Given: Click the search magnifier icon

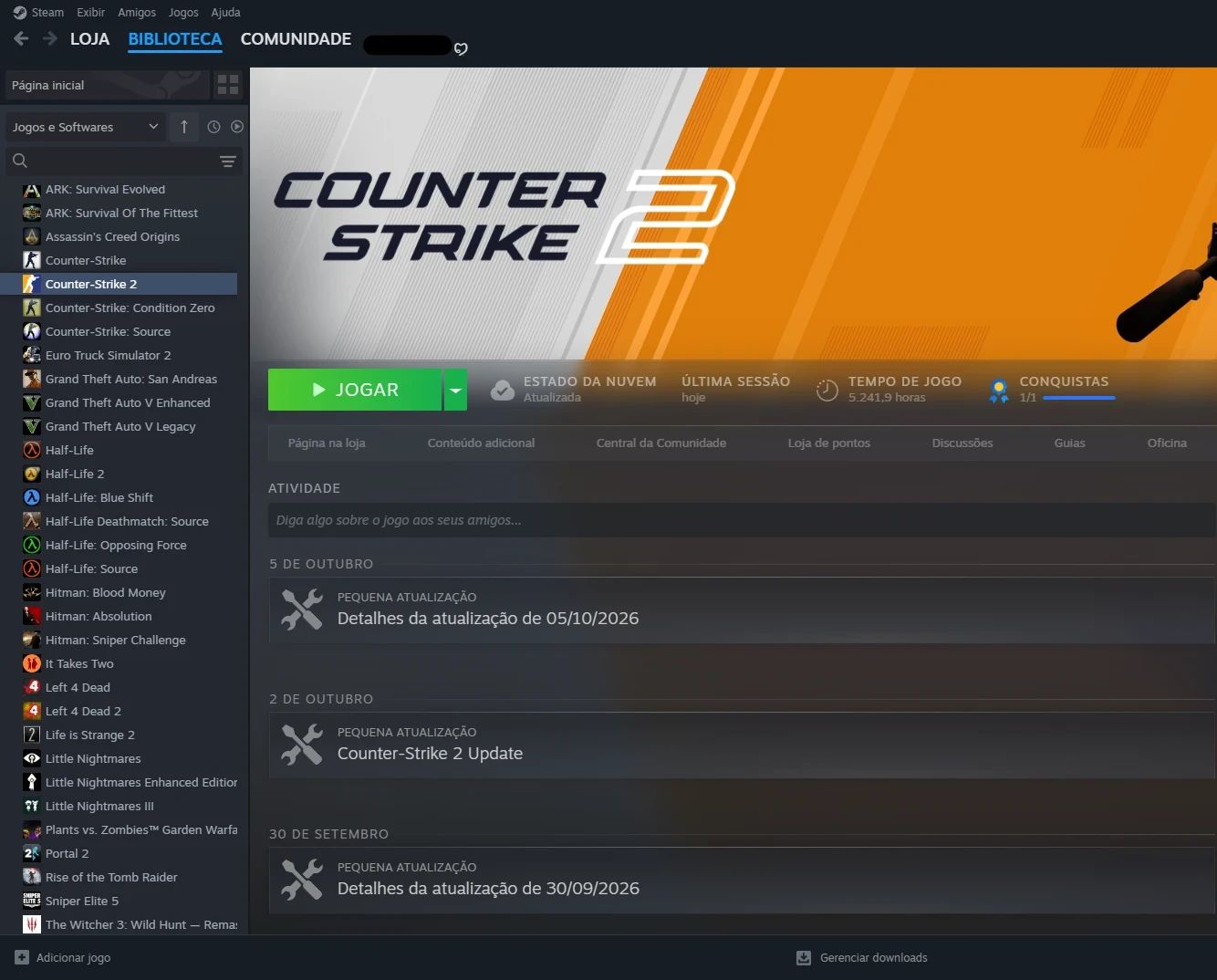Looking at the screenshot, I should (20, 161).
